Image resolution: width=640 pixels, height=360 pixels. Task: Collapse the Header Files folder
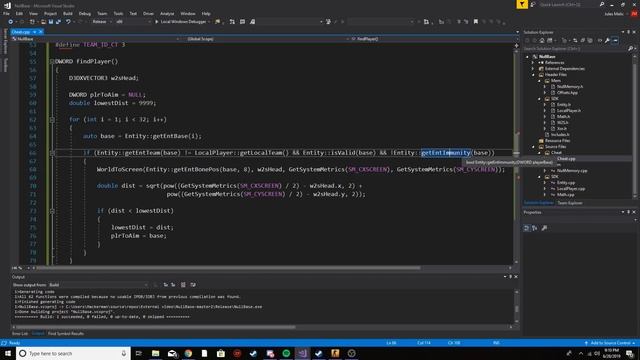(x=533, y=75)
